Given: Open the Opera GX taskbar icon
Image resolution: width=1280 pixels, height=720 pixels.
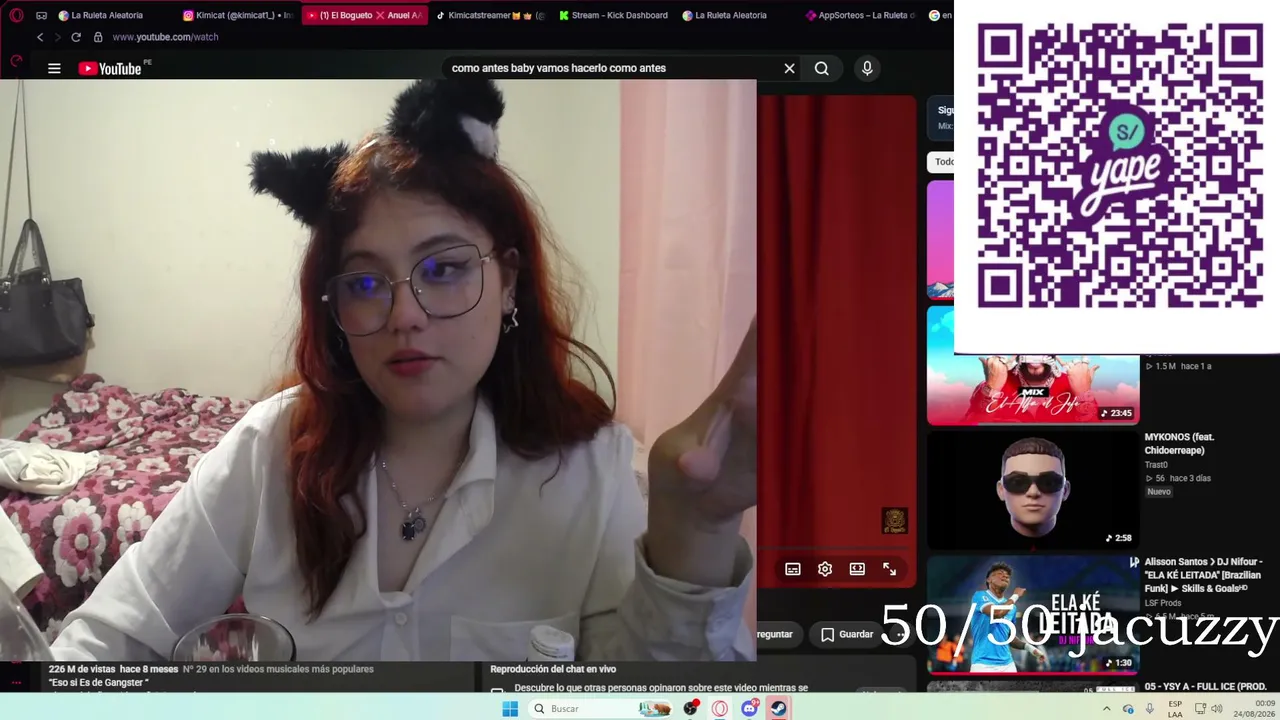Looking at the screenshot, I should click(720, 708).
